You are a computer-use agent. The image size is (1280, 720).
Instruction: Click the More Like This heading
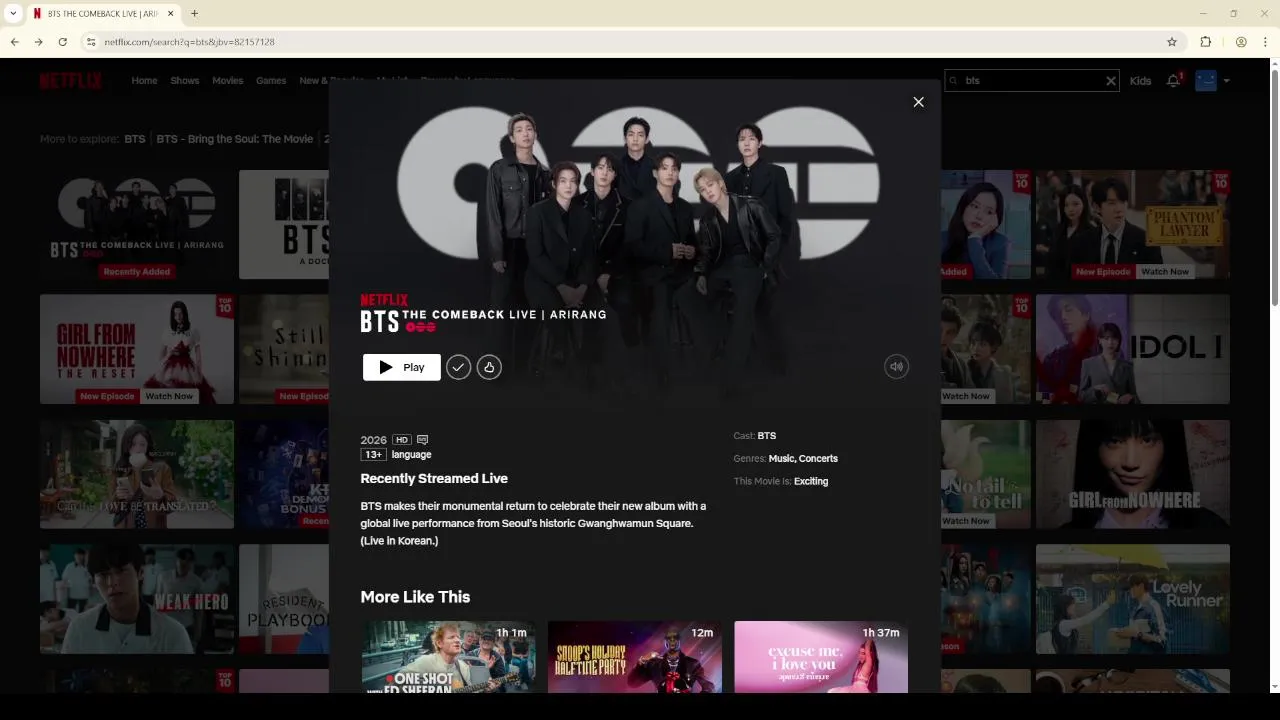click(x=415, y=597)
